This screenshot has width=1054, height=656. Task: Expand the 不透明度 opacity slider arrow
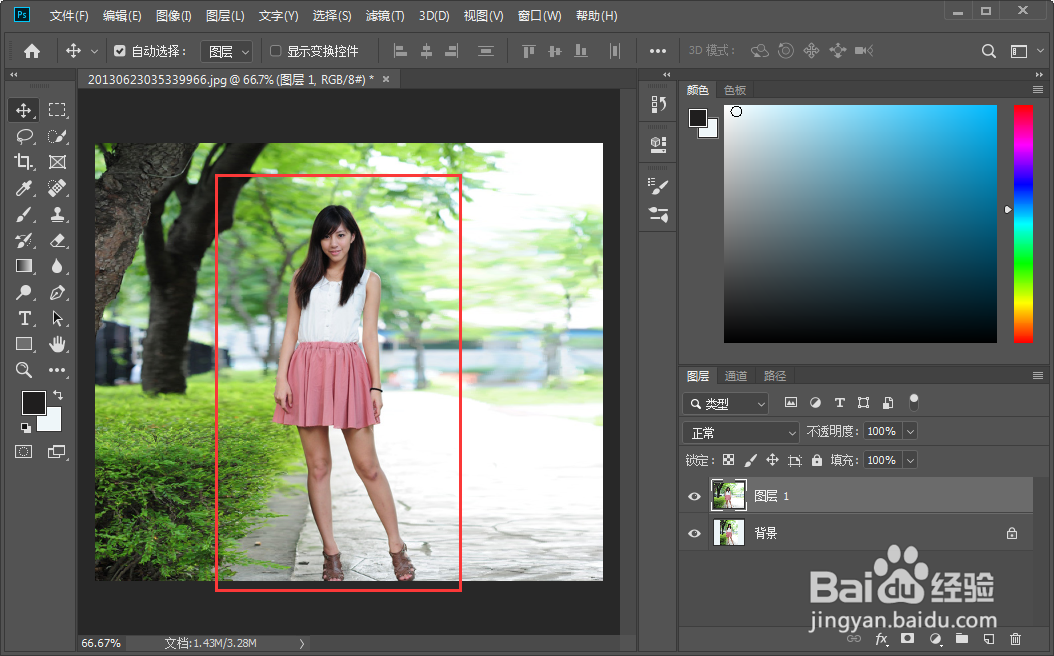(910, 431)
